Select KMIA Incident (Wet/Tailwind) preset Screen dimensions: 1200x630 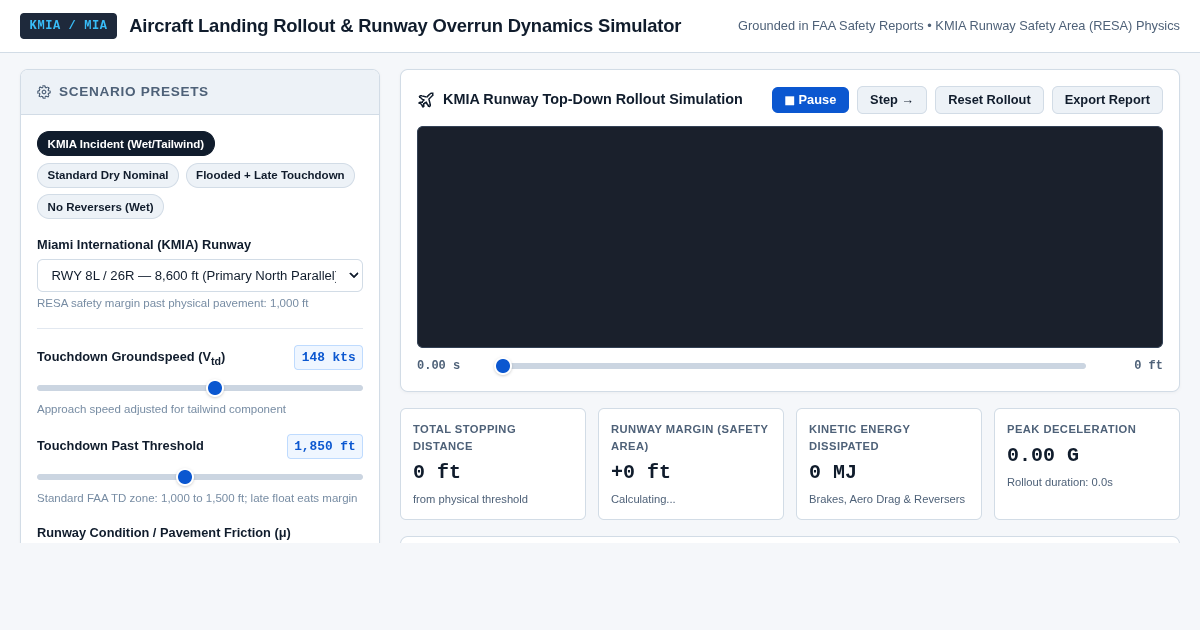coord(126,144)
